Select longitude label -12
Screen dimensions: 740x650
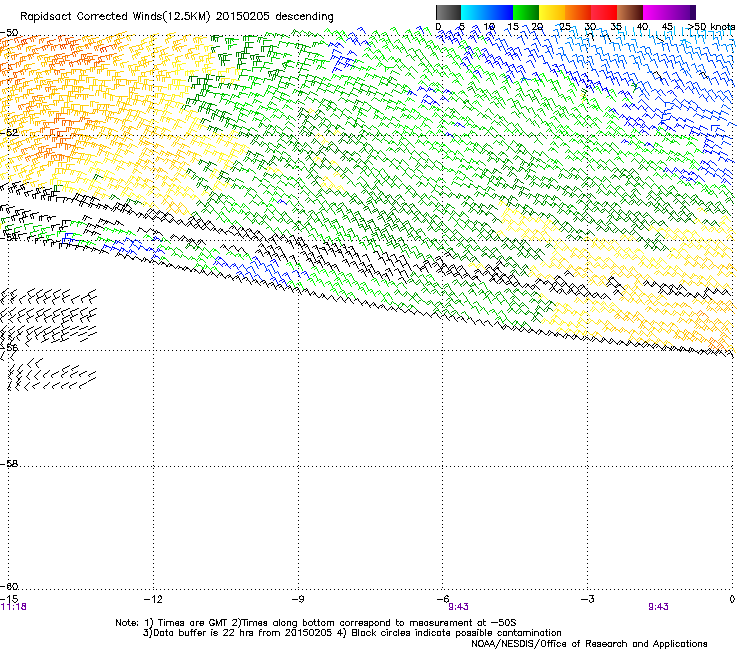click(153, 599)
